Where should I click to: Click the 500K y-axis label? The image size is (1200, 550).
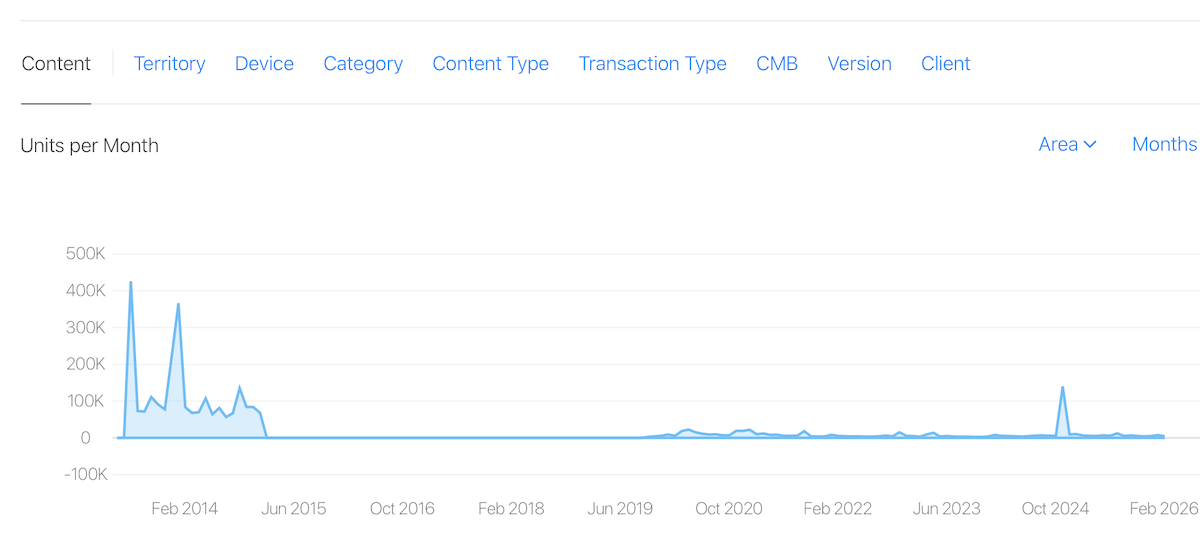[85, 254]
